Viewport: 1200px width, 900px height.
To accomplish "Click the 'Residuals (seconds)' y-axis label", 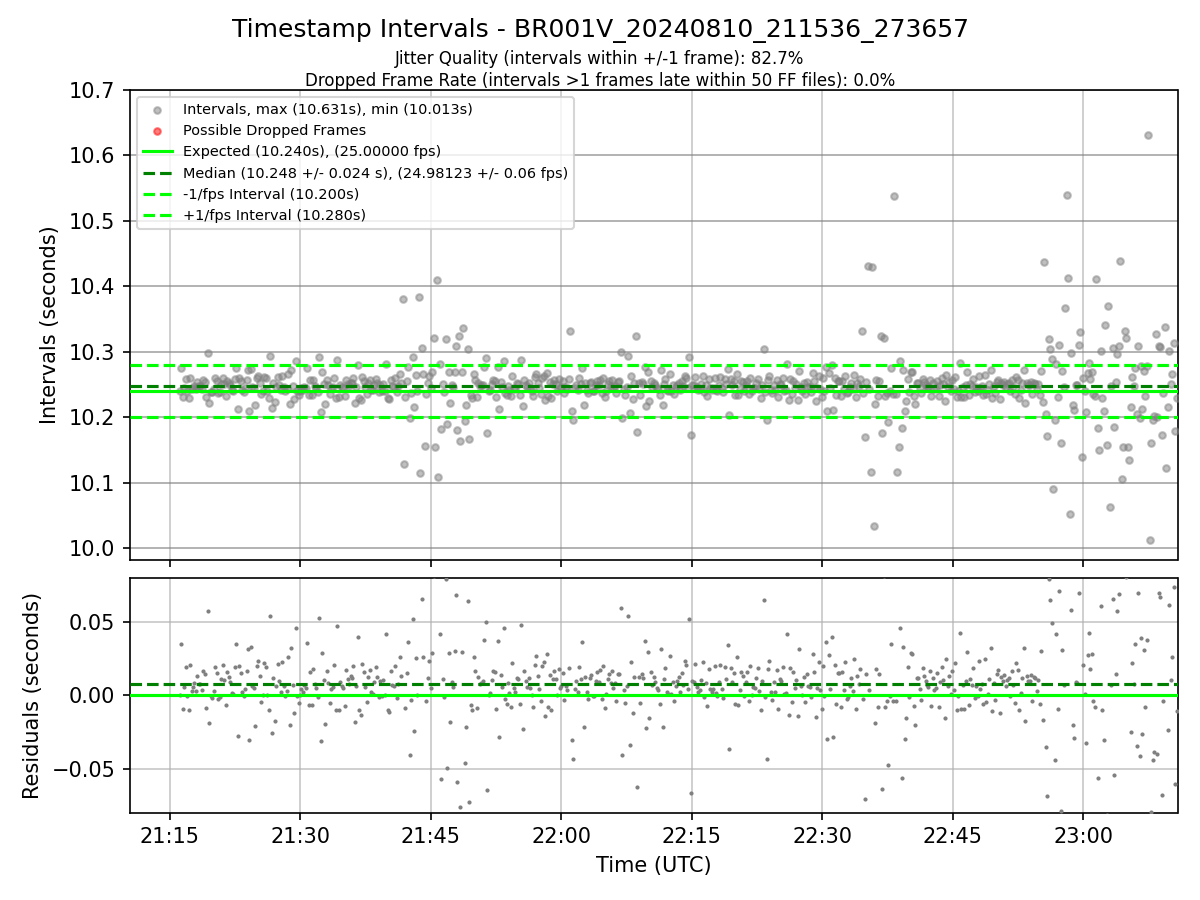I will (x=31, y=696).
